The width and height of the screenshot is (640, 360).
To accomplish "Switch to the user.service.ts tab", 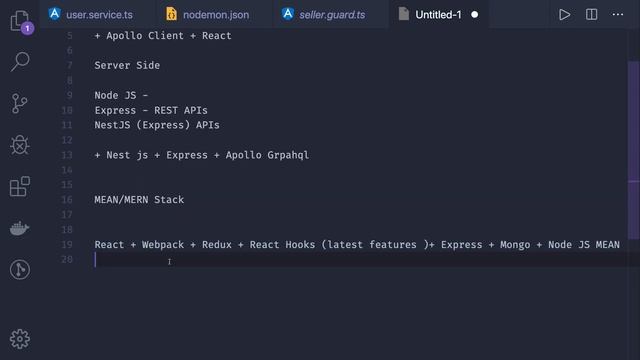I will 91,15.
